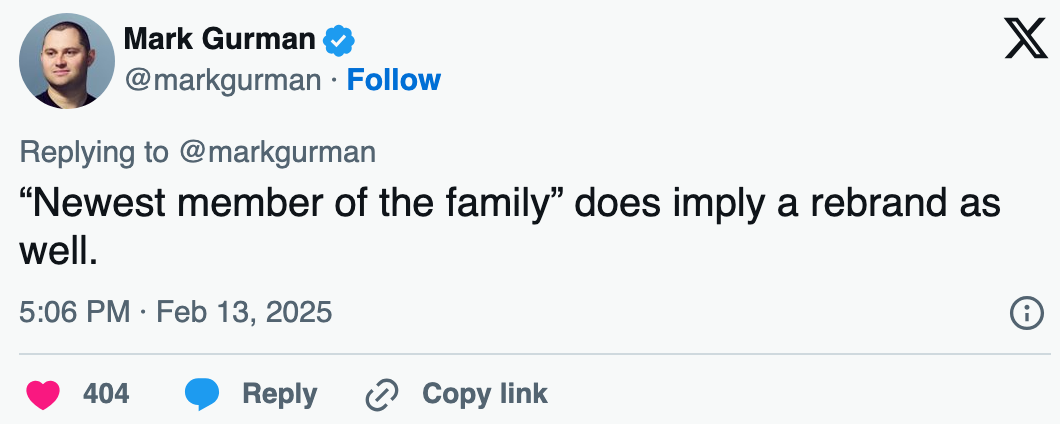The image size is (1060, 424).
Task: Click the chain link icon
Action: [382, 394]
